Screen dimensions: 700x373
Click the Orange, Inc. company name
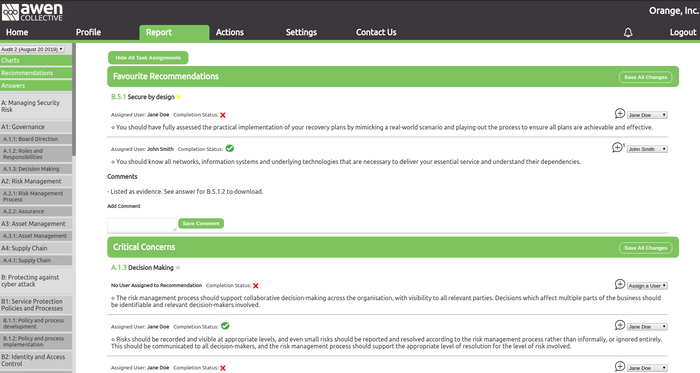[x=674, y=11]
